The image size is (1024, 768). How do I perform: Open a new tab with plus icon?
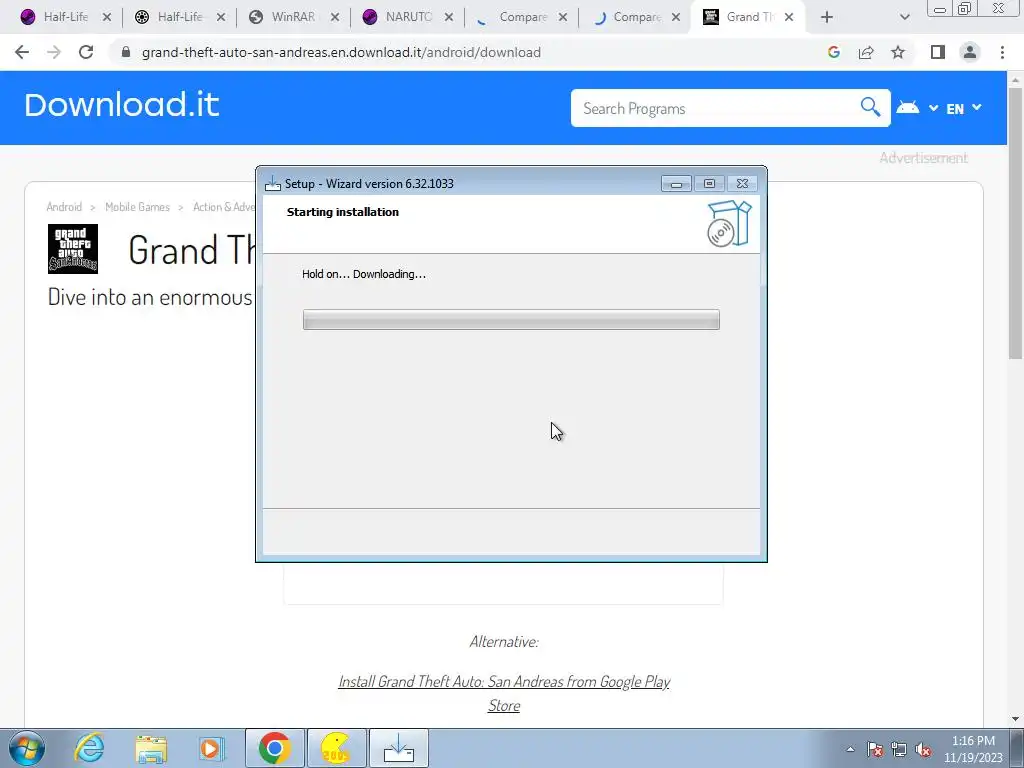[x=827, y=18]
